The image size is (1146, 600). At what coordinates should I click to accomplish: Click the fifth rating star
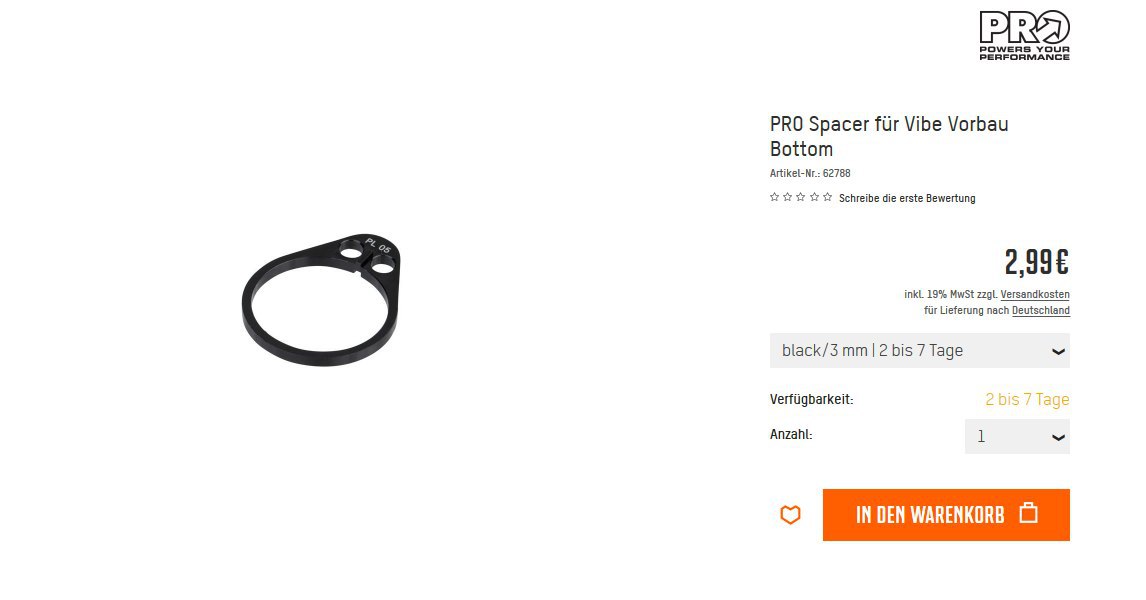point(827,197)
